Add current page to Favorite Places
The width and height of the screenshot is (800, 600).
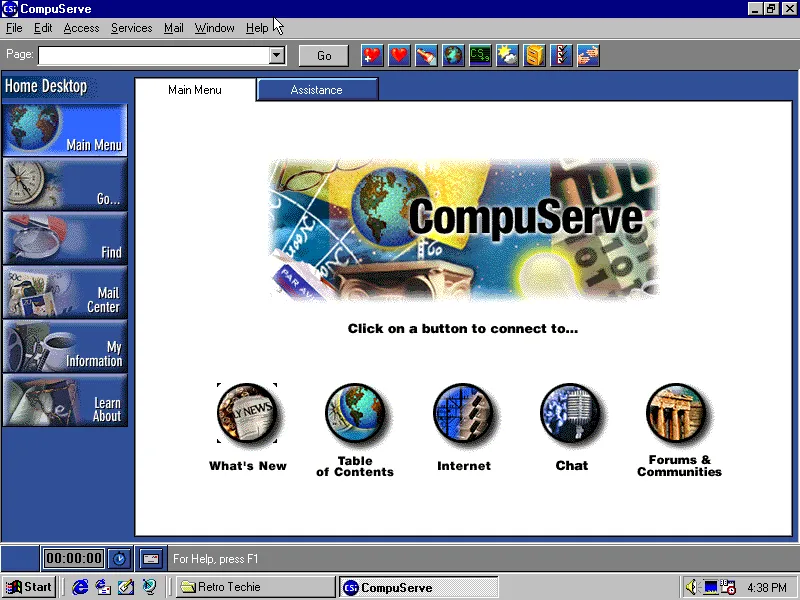[x=371, y=55]
